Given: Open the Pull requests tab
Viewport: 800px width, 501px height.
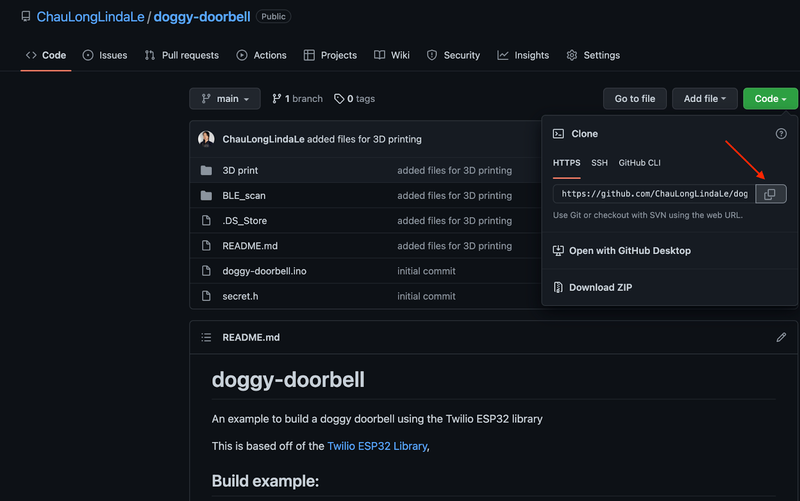Looking at the screenshot, I should click(182, 55).
